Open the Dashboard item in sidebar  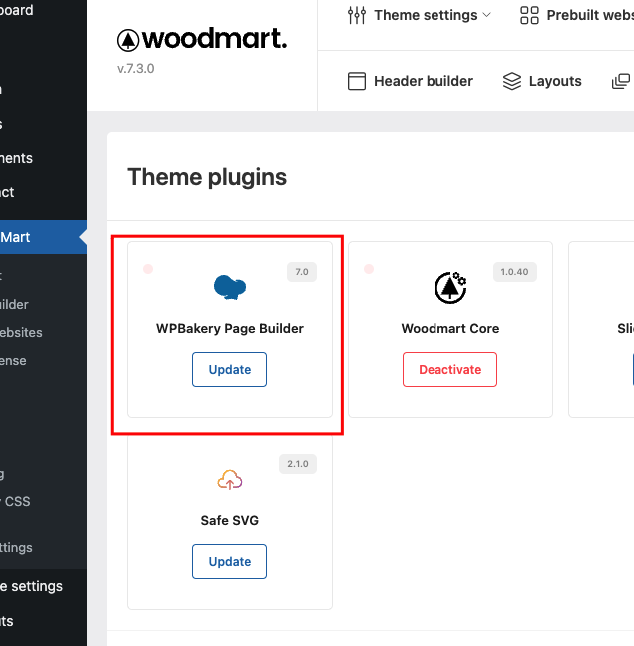coord(16,10)
